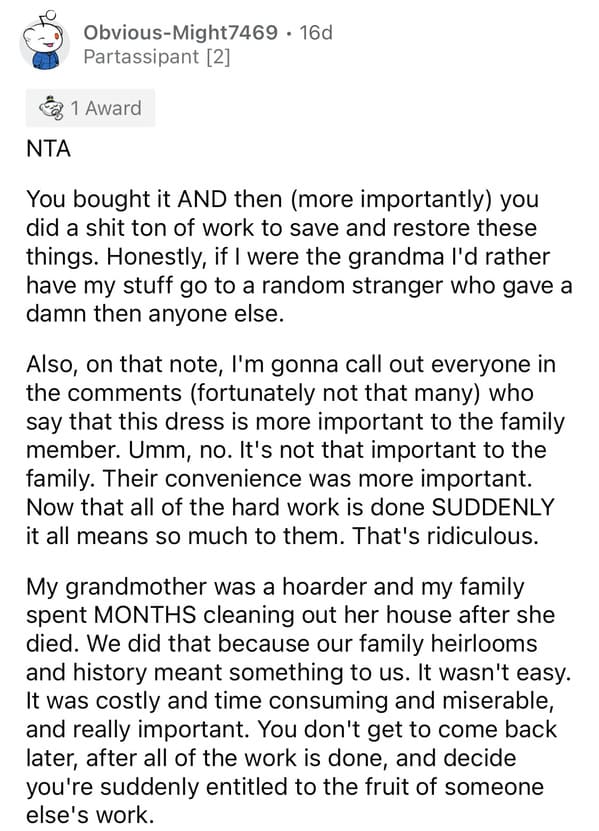Click the line beginning 'You bought it'
Image resolution: width=599 pixels, height=831 pixels.
pyautogui.click(x=283, y=200)
